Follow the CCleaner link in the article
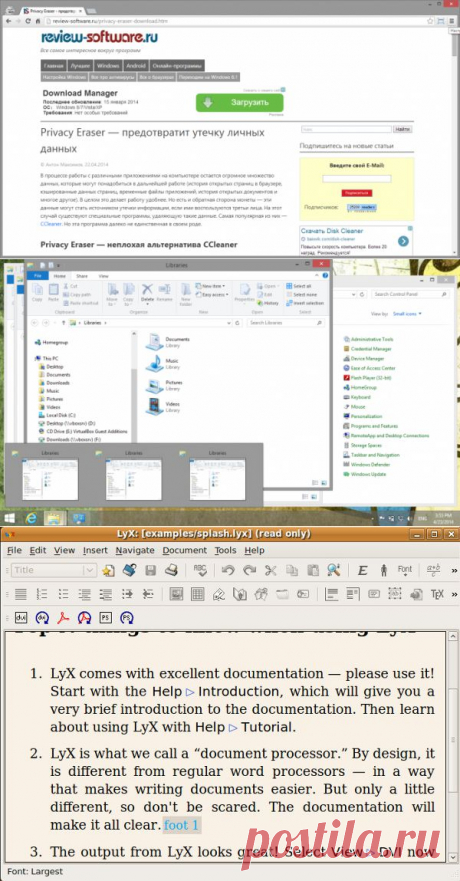The image size is (460, 881). point(51,224)
